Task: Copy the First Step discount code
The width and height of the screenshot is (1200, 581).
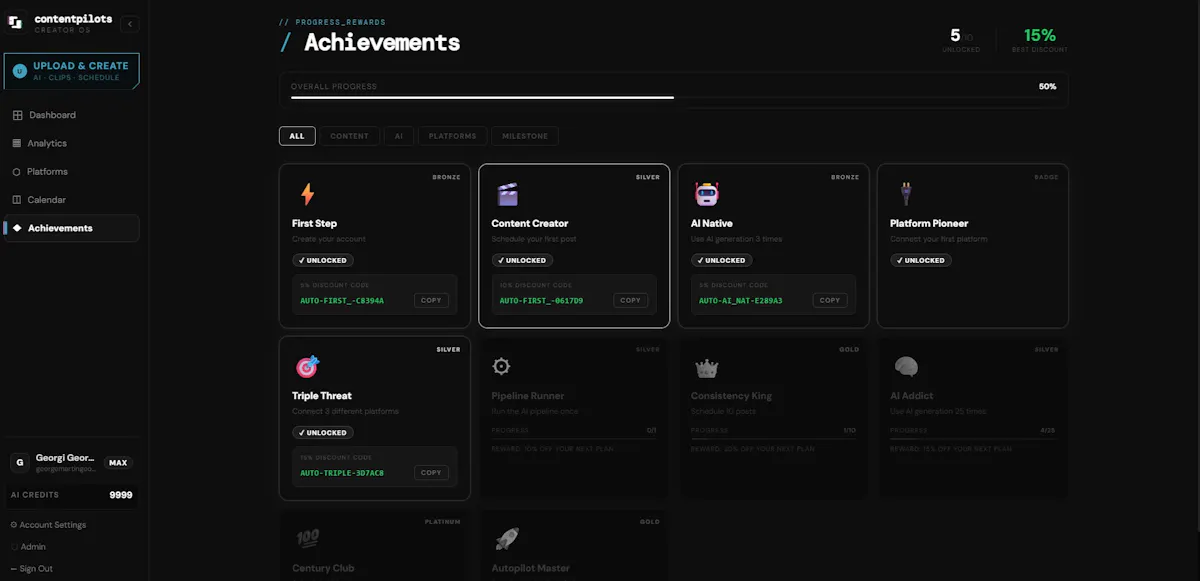Action: point(431,300)
